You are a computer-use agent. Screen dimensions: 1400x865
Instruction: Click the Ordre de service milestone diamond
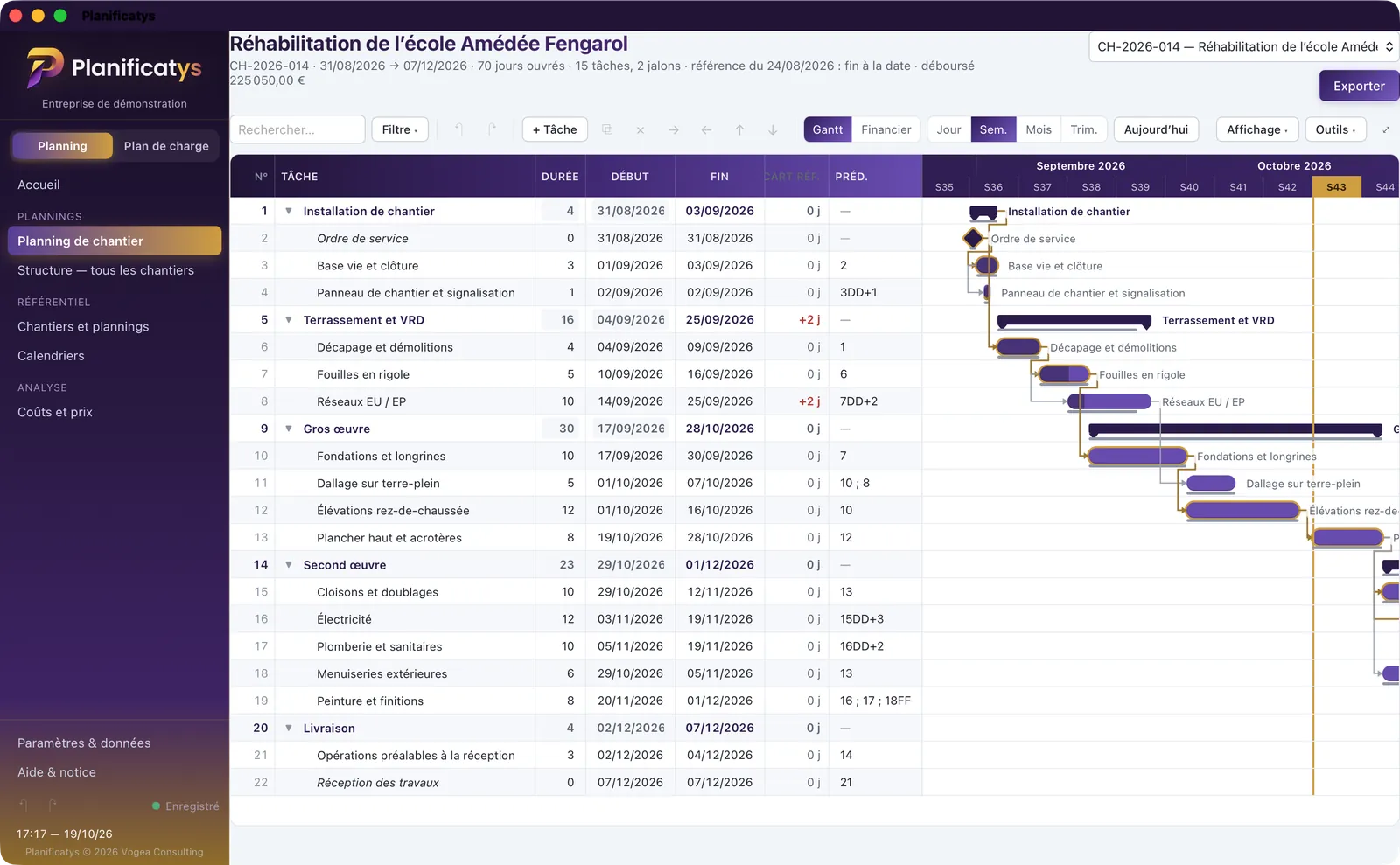973,238
